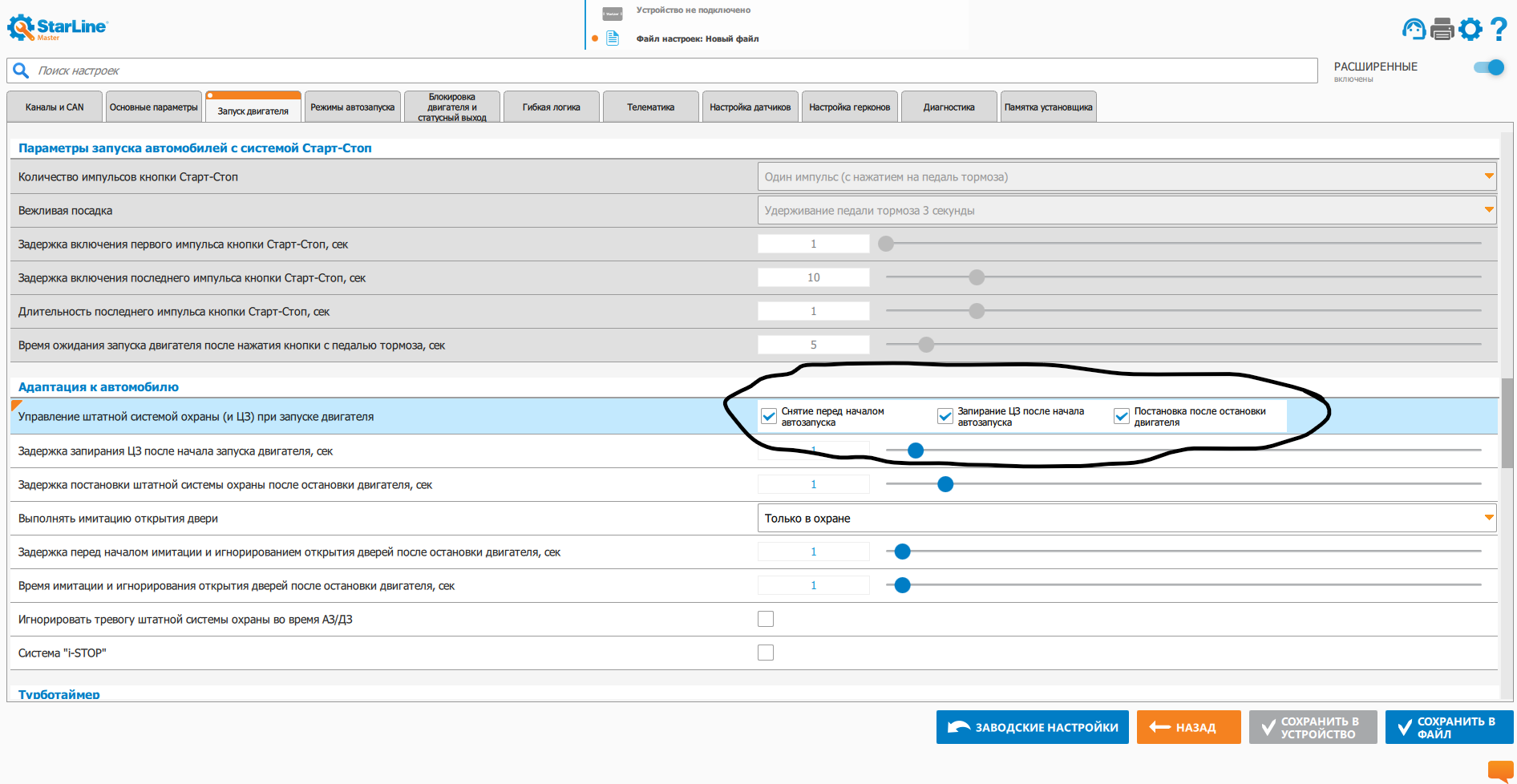The image size is (1517, 784).
Task: Open Настройка датчиков tab
Action: click(750, 107)
